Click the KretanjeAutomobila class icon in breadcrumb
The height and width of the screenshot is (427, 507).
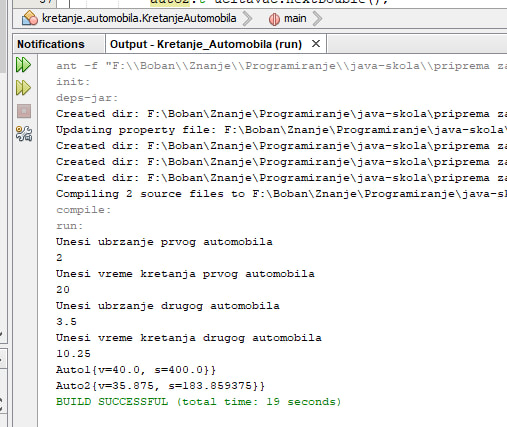[x=30, y=18]
